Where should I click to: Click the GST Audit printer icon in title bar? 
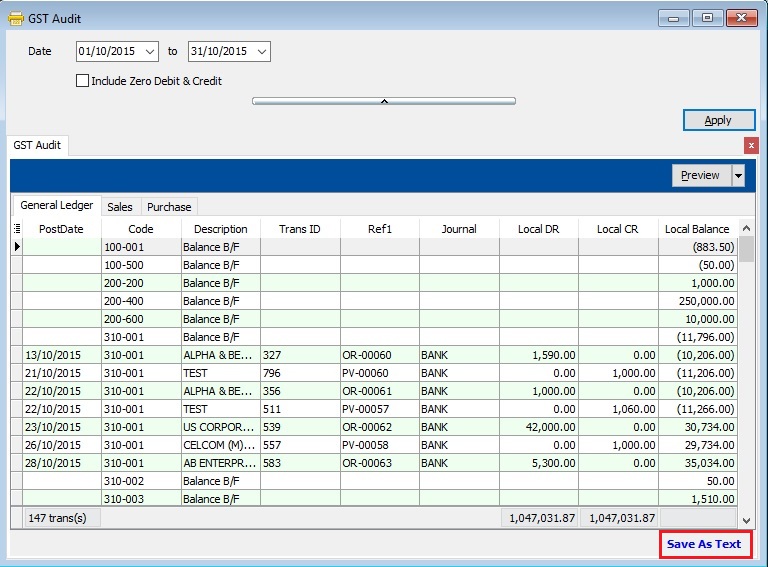point(16,19)
